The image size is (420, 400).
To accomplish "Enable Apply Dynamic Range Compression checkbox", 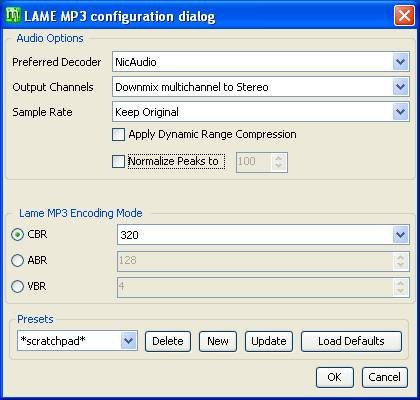I will coord(118,135).
